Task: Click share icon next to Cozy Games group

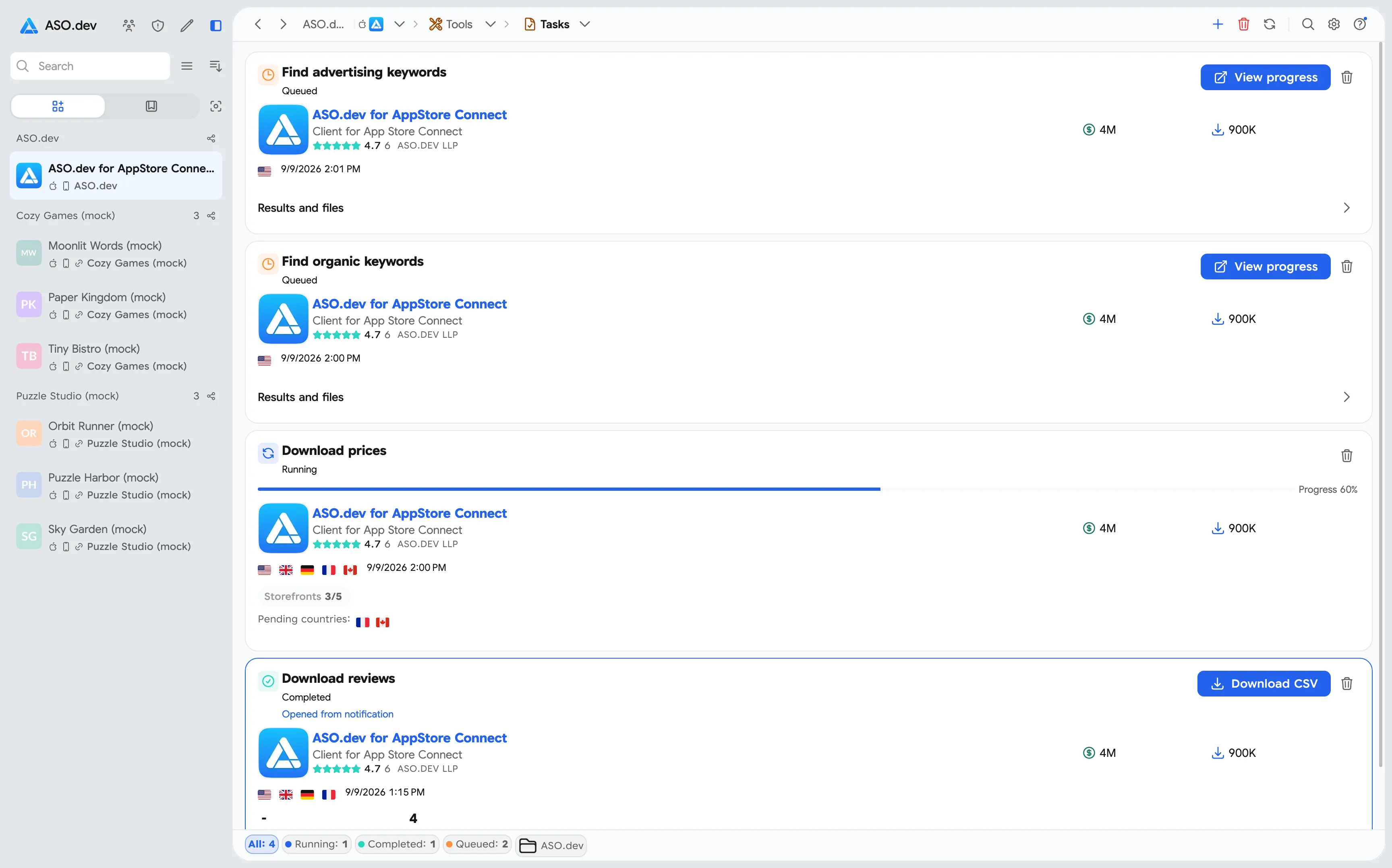Action: coord(211,216)
